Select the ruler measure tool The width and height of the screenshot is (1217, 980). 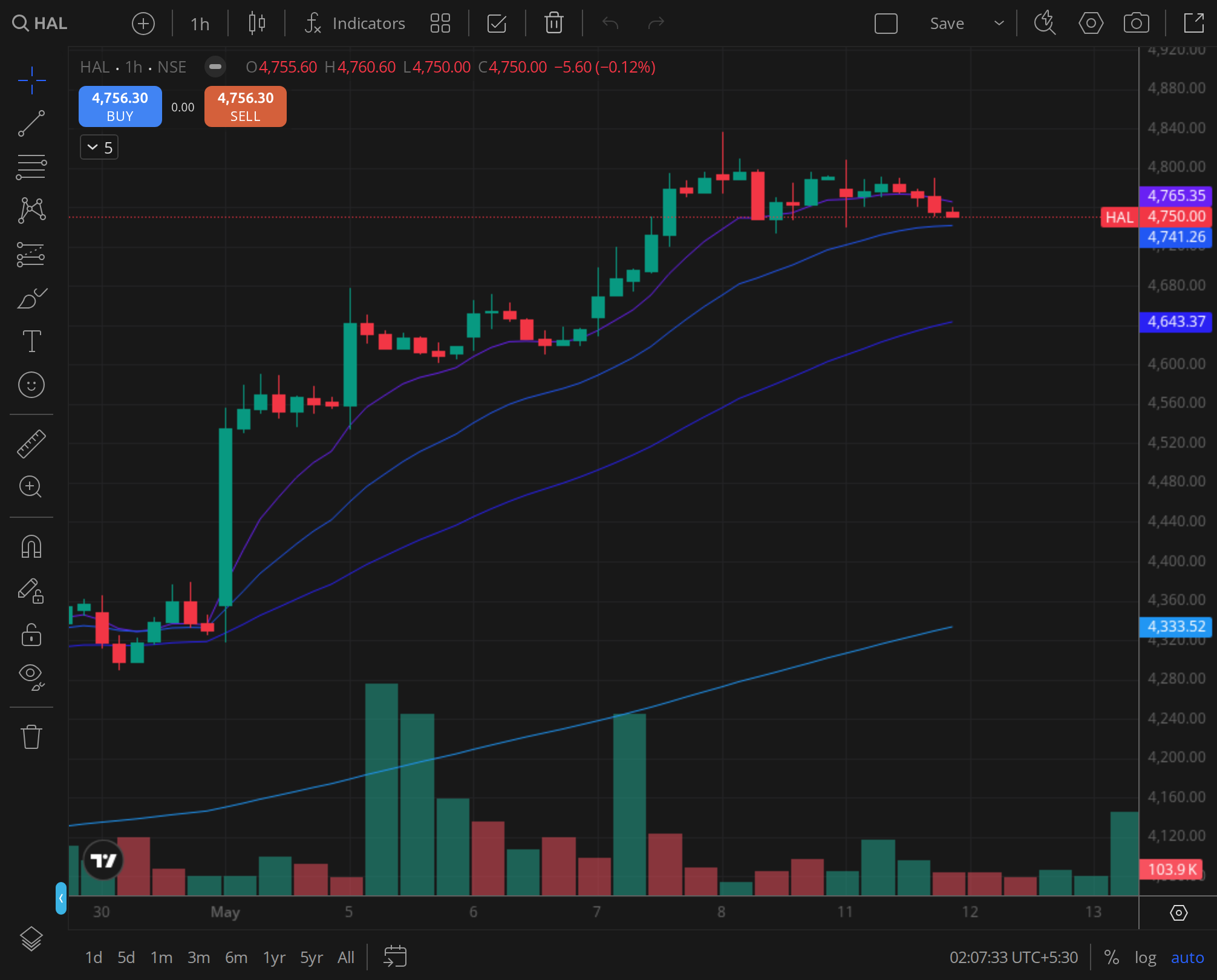pyautogui.click(x=31, y=443)
